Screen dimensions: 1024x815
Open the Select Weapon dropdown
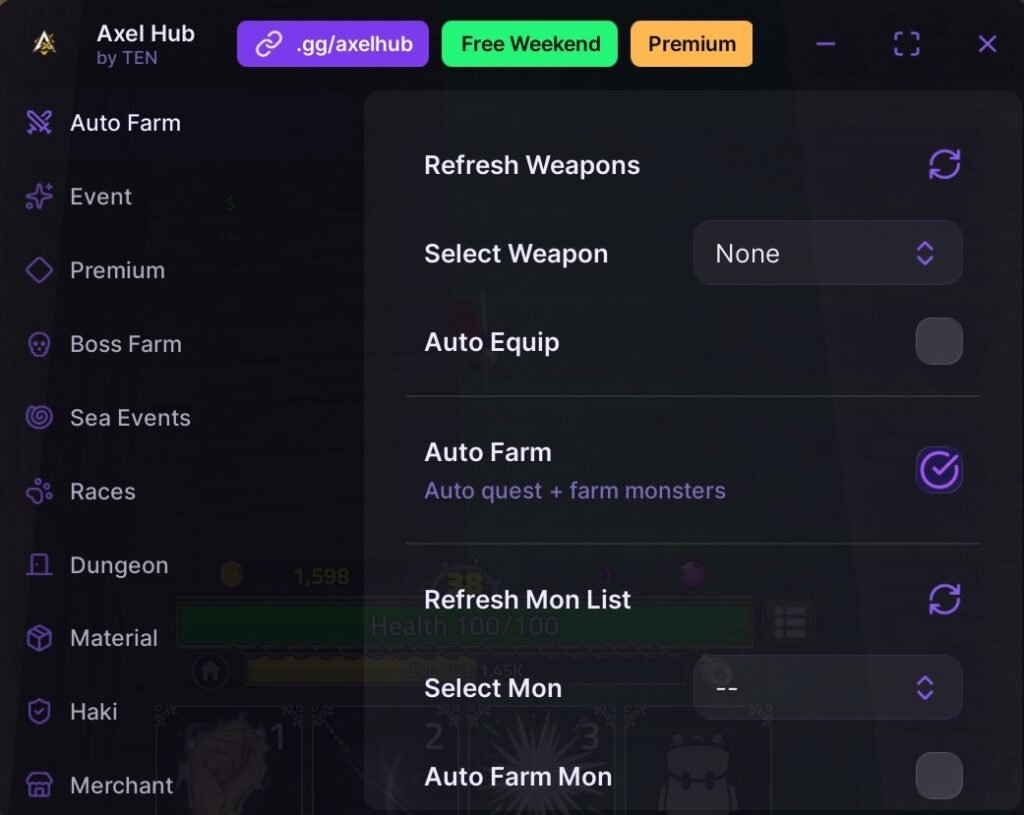coord(827,254)
